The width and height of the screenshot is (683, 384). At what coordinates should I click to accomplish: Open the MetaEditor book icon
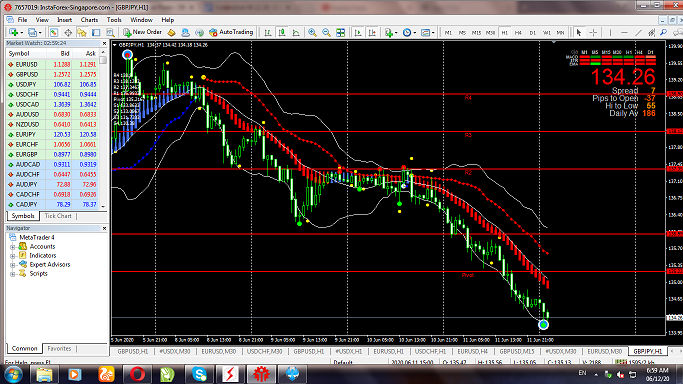click(171, 32)
